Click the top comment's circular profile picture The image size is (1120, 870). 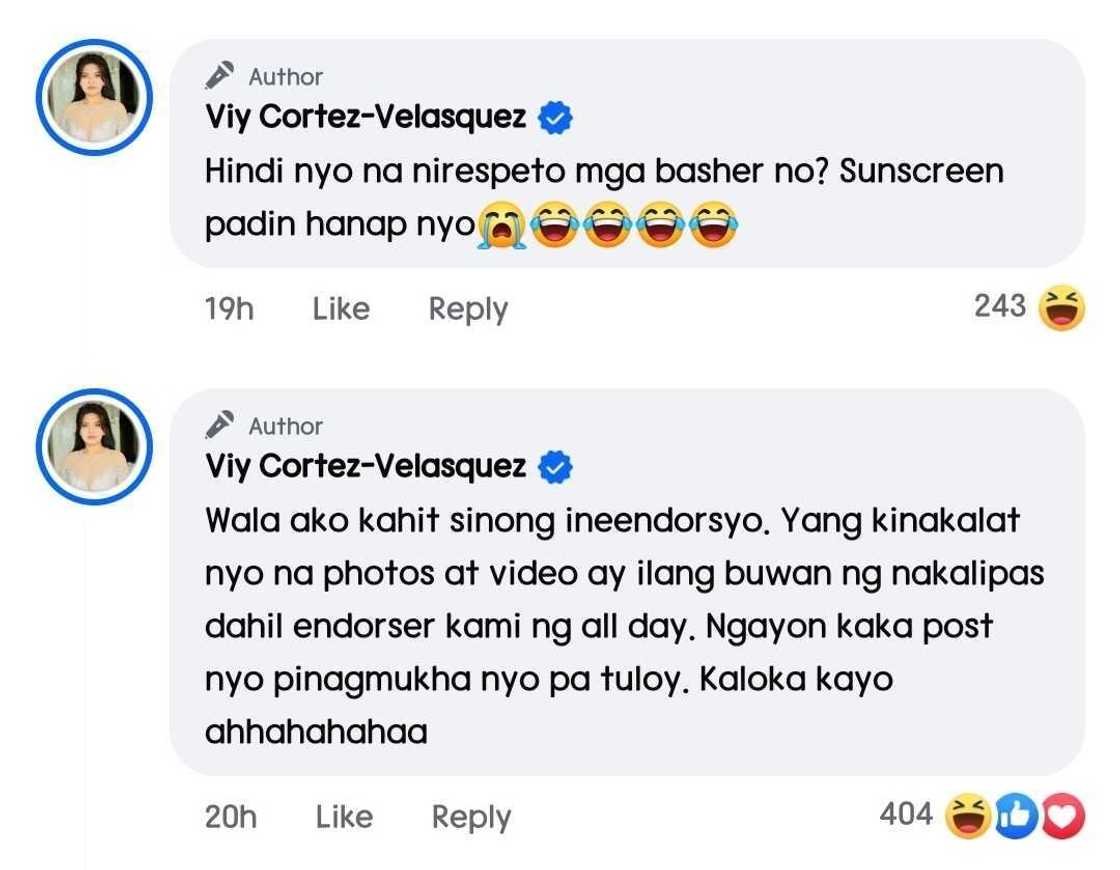pos(95,97)
